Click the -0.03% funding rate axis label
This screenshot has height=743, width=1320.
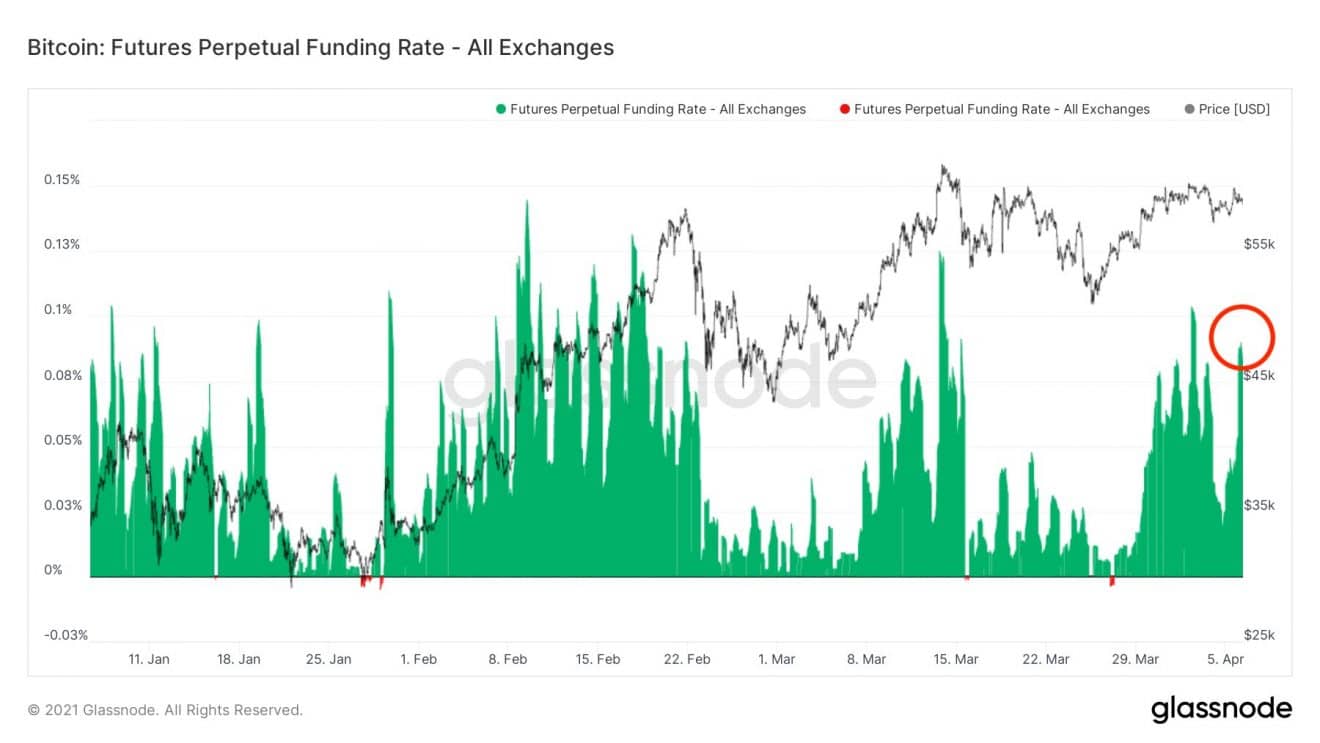click(65, 635)
